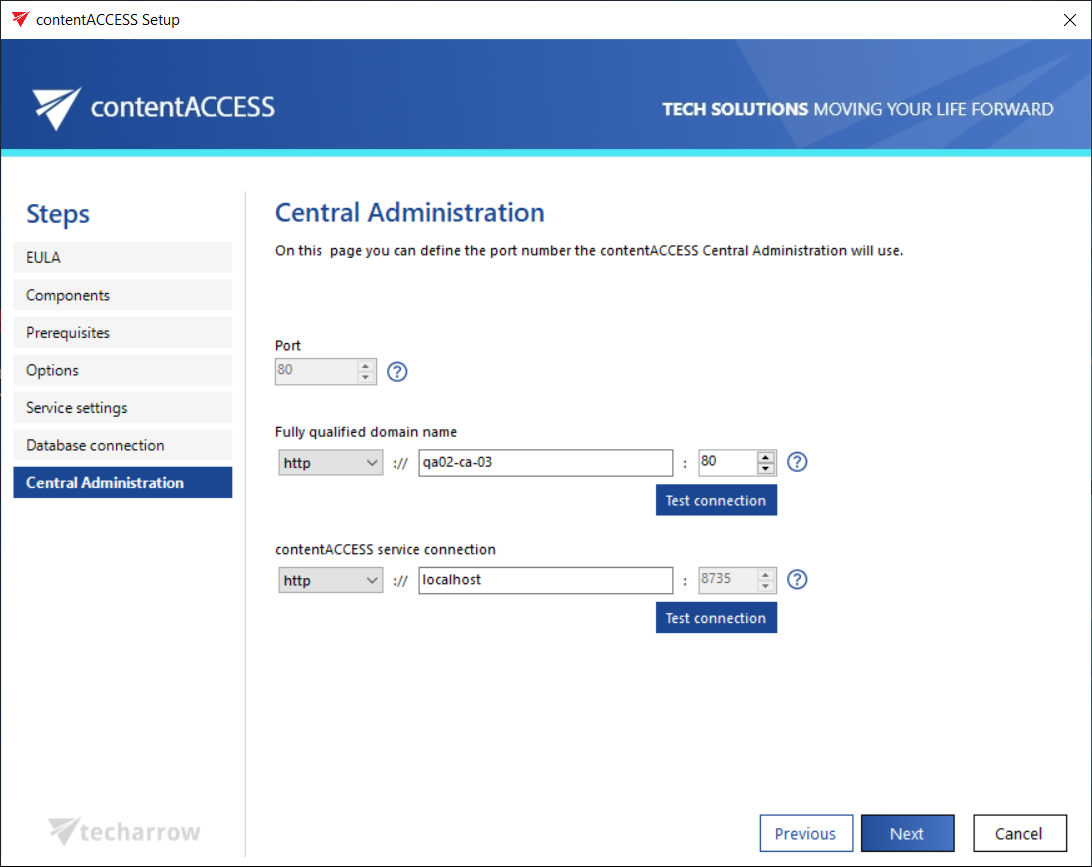
Task: Go back with the Previous button
Action: click(x=805, y=834)
